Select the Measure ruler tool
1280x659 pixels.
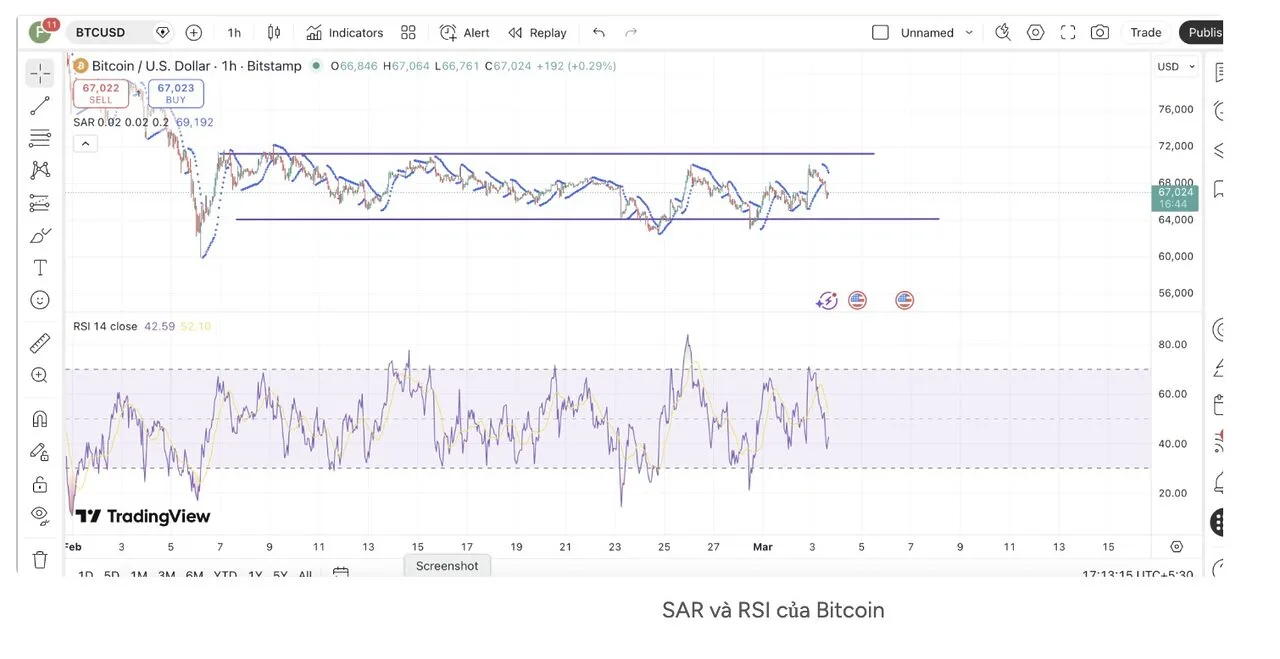(39, 342)
